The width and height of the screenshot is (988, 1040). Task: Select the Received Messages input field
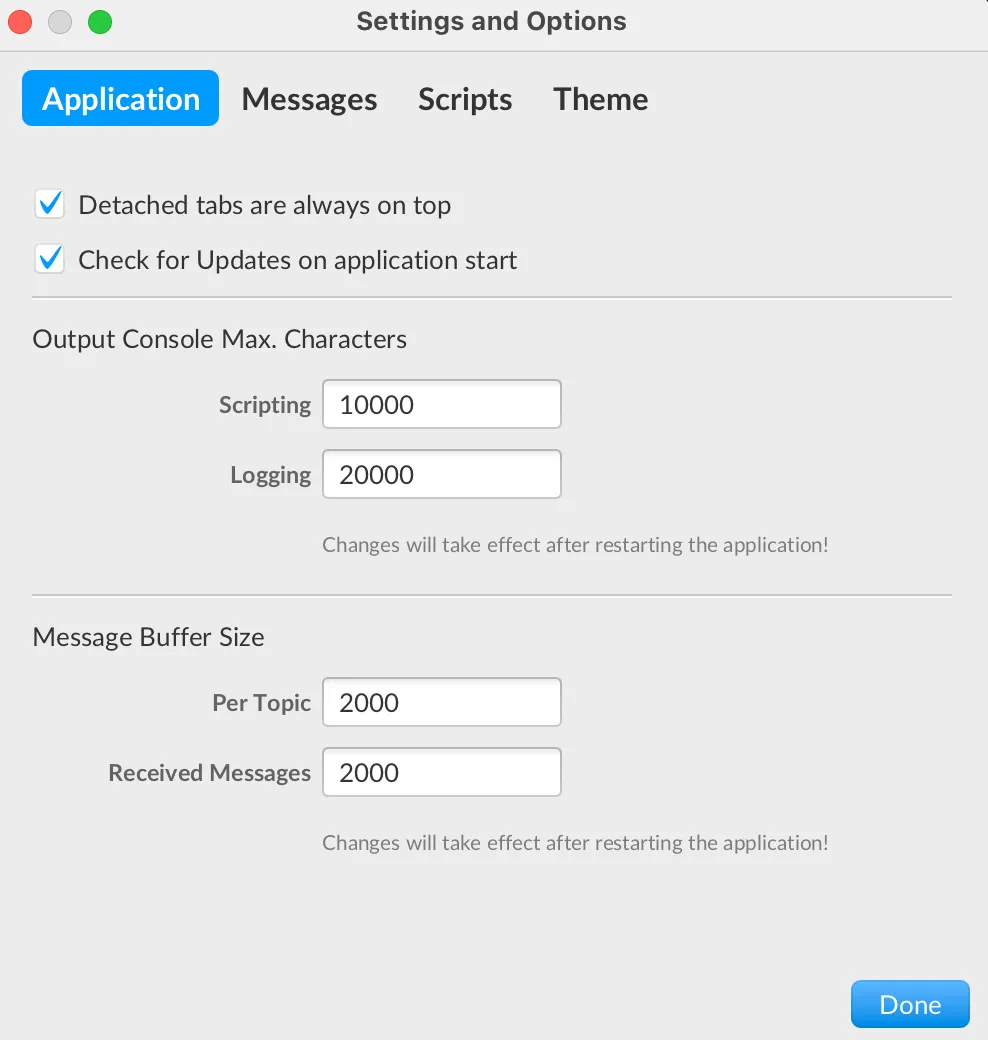click(442, 772)
